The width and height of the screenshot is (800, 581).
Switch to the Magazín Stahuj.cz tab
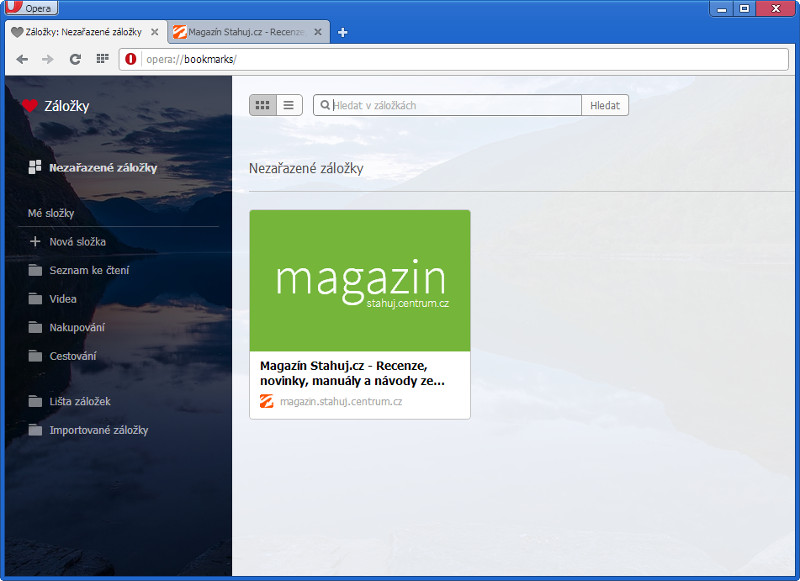pos(246,32)
